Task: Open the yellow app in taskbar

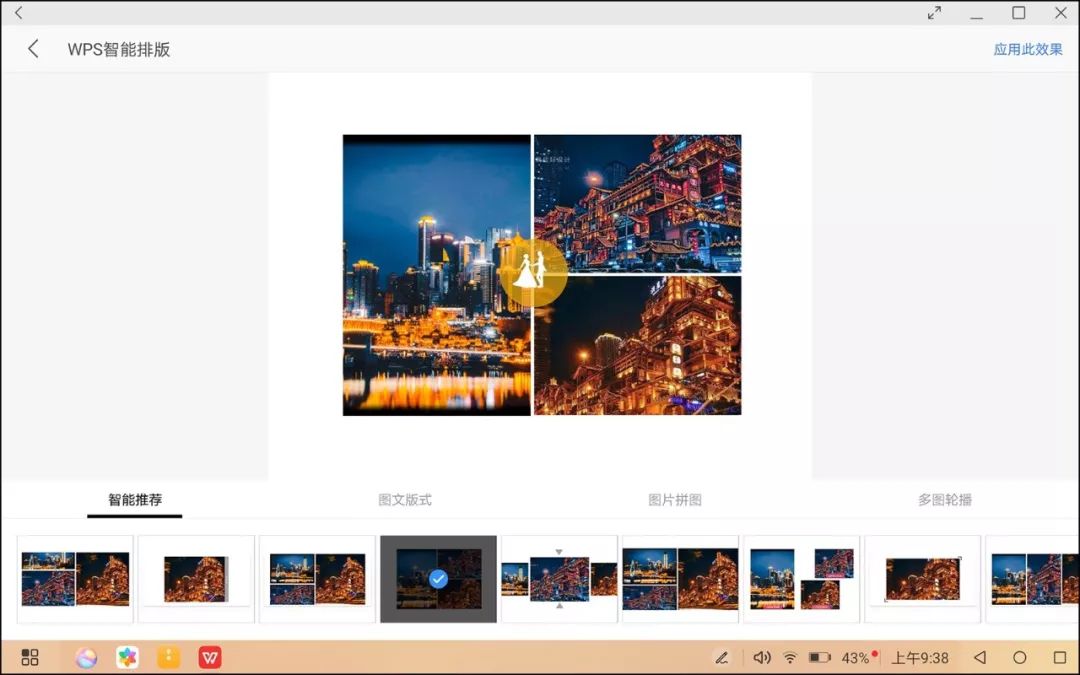Action: pos(169,658)
